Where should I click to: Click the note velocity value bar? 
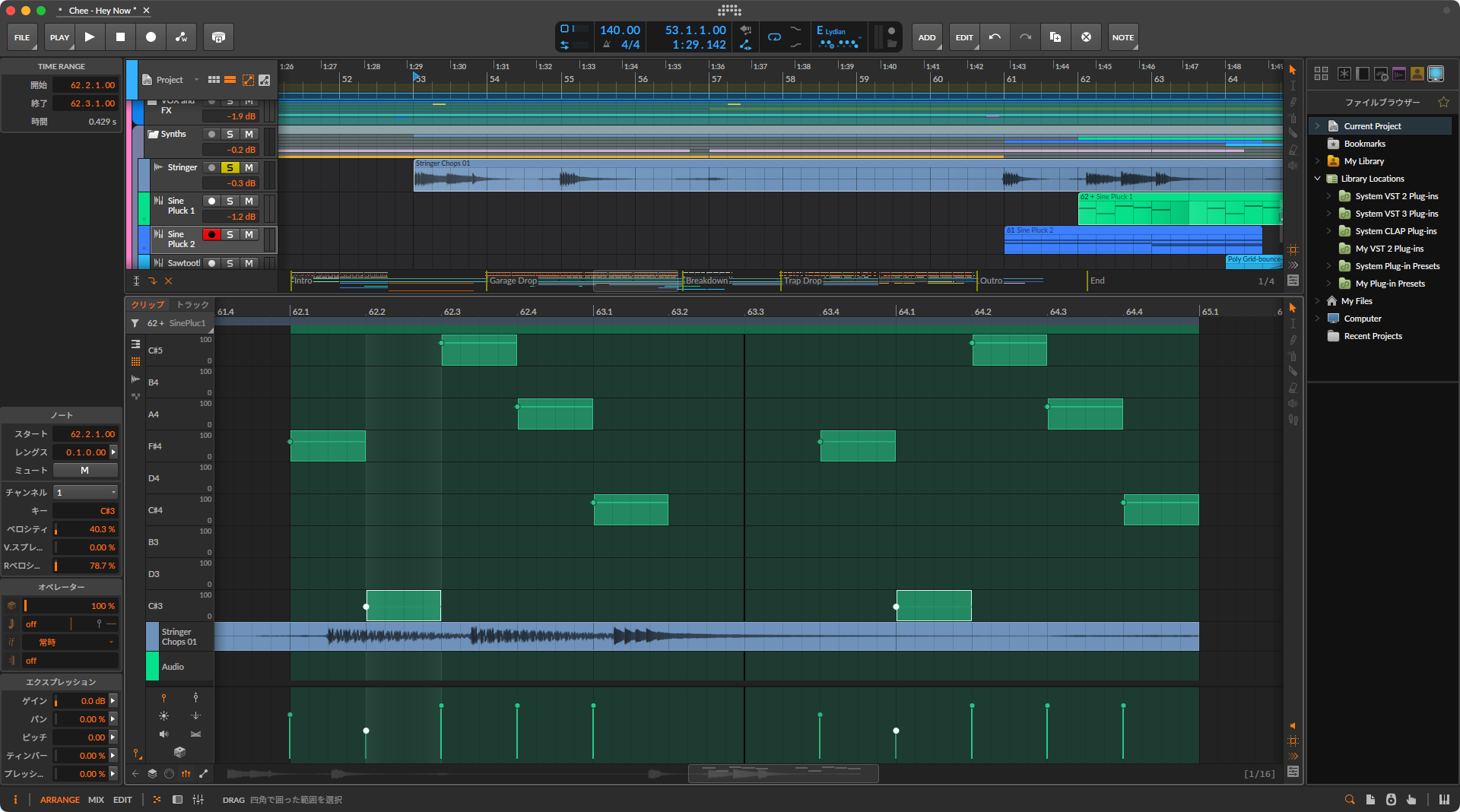(85, 529)
